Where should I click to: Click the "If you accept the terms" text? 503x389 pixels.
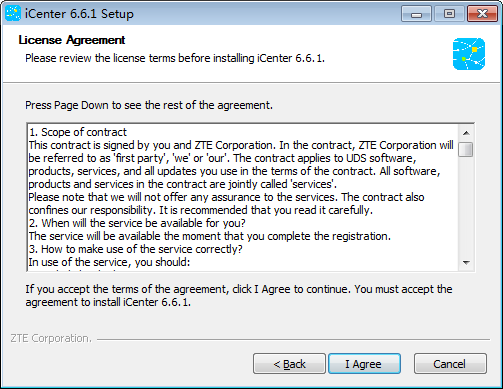coord(239,296)
